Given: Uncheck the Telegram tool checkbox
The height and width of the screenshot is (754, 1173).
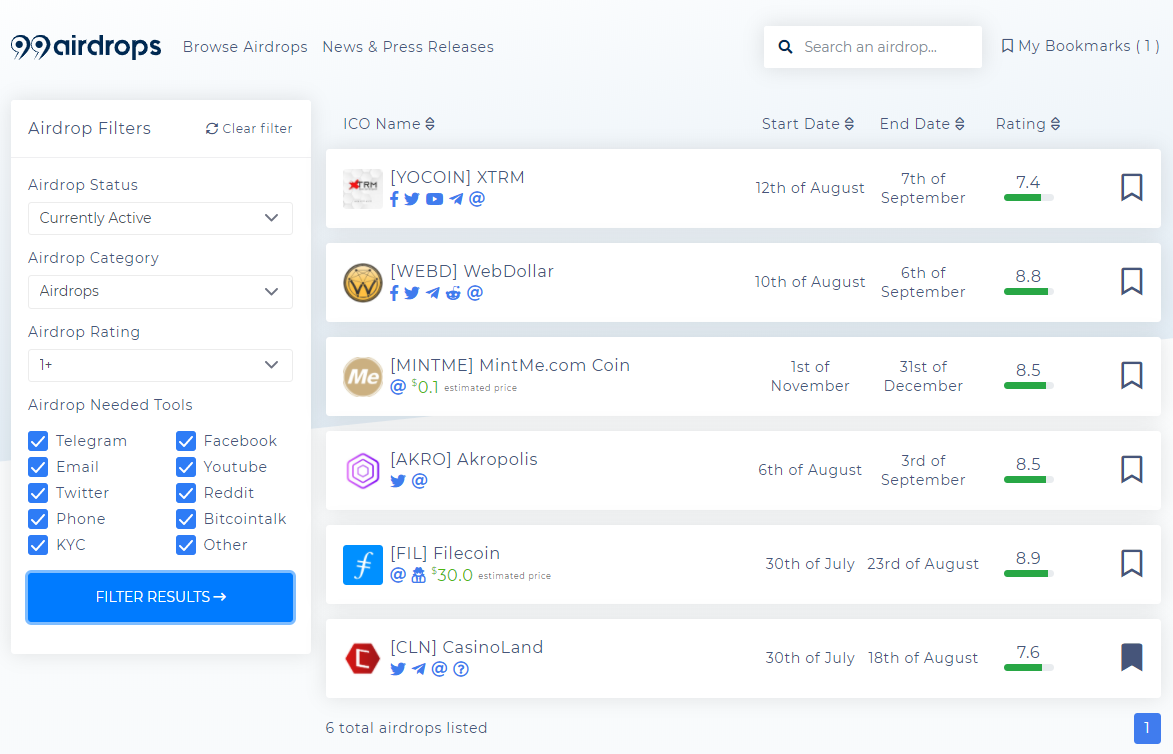Looking at the screenshot, I should tap(38, 441).
